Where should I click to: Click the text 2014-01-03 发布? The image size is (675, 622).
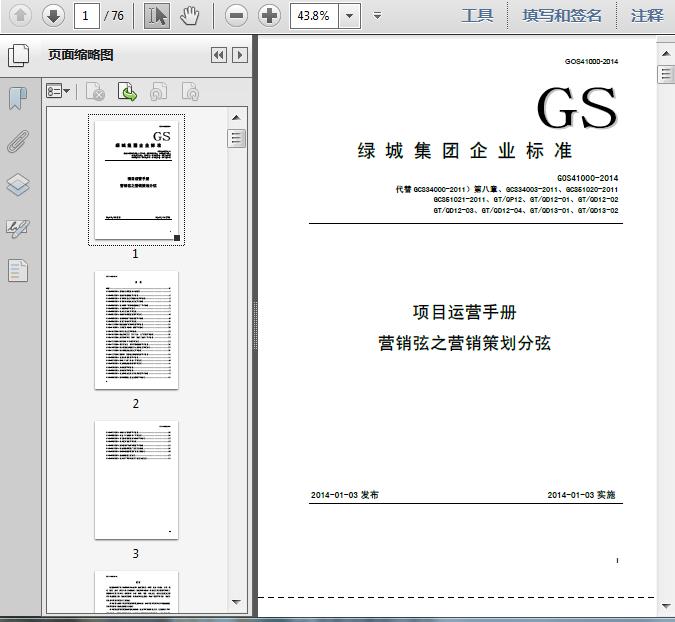(x=344, y=495)
